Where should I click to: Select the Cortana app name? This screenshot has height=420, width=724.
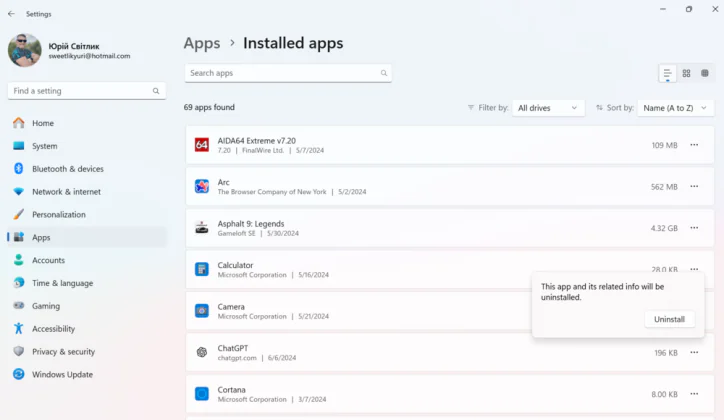(231, 390)
